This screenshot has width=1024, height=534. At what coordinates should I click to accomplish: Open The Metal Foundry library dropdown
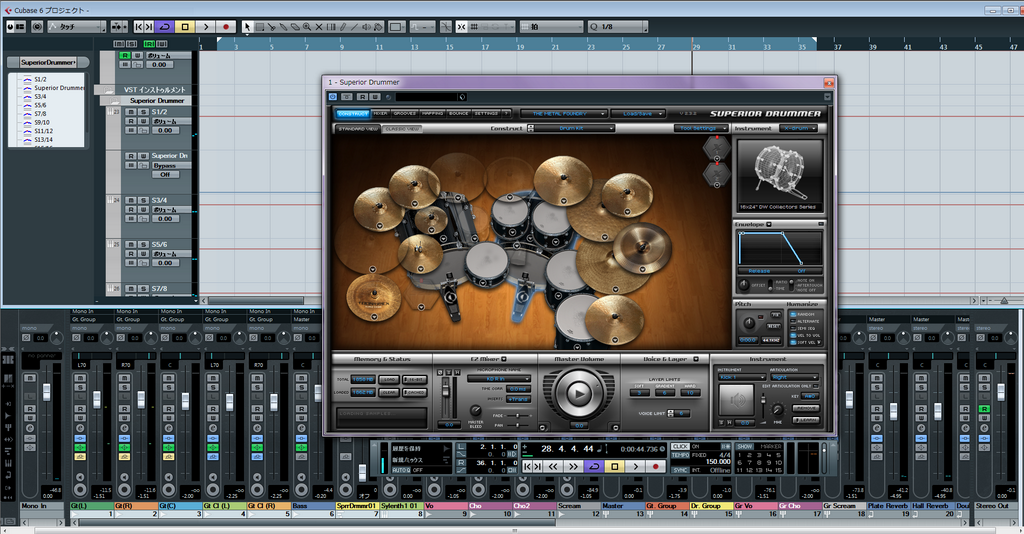(564, 114)
